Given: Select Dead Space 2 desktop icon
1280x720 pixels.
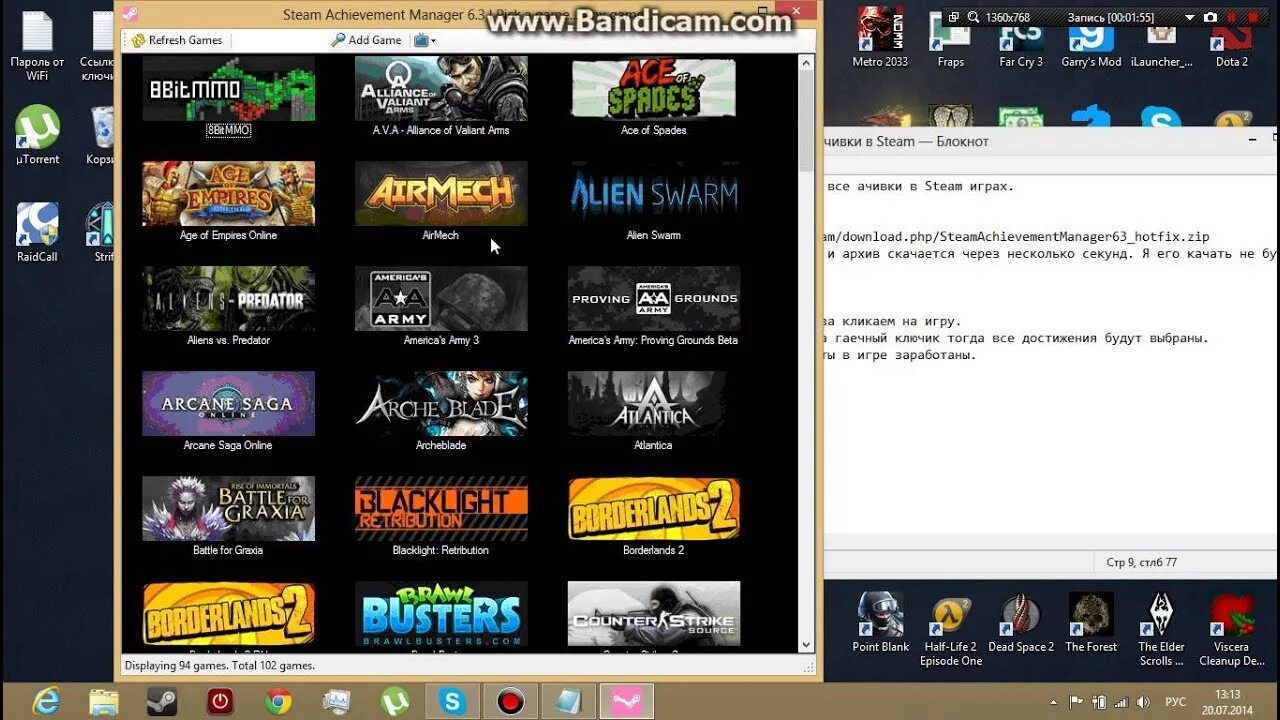Looking at the screenshot, I should (x=1021, y=622).
